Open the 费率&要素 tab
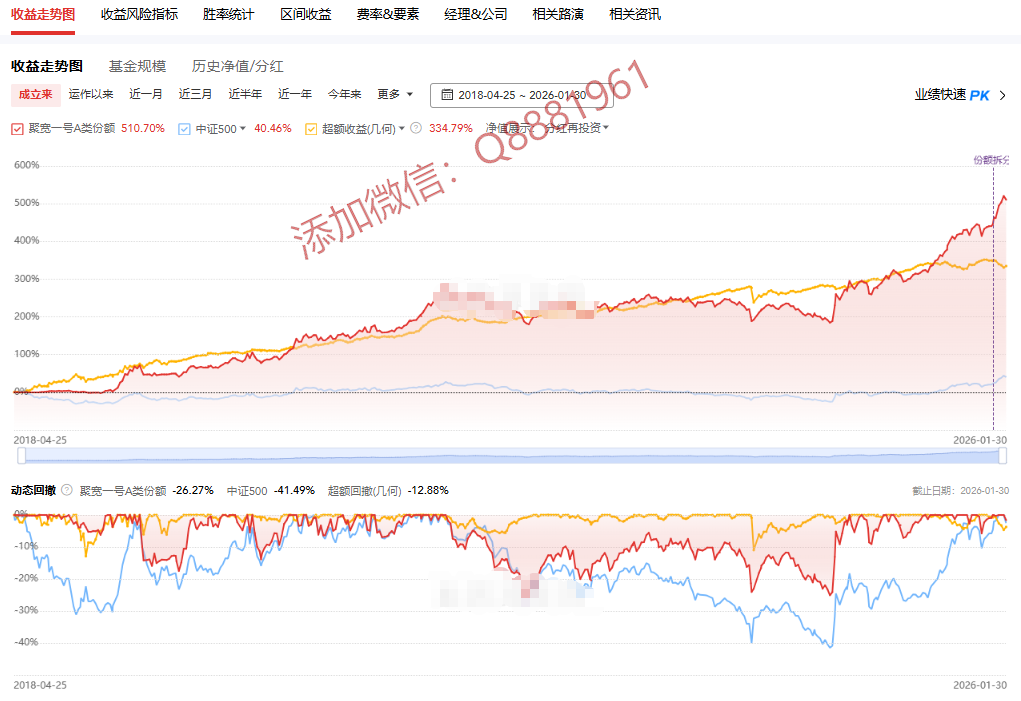1021x701 pixels. click(x=388, y=14)
